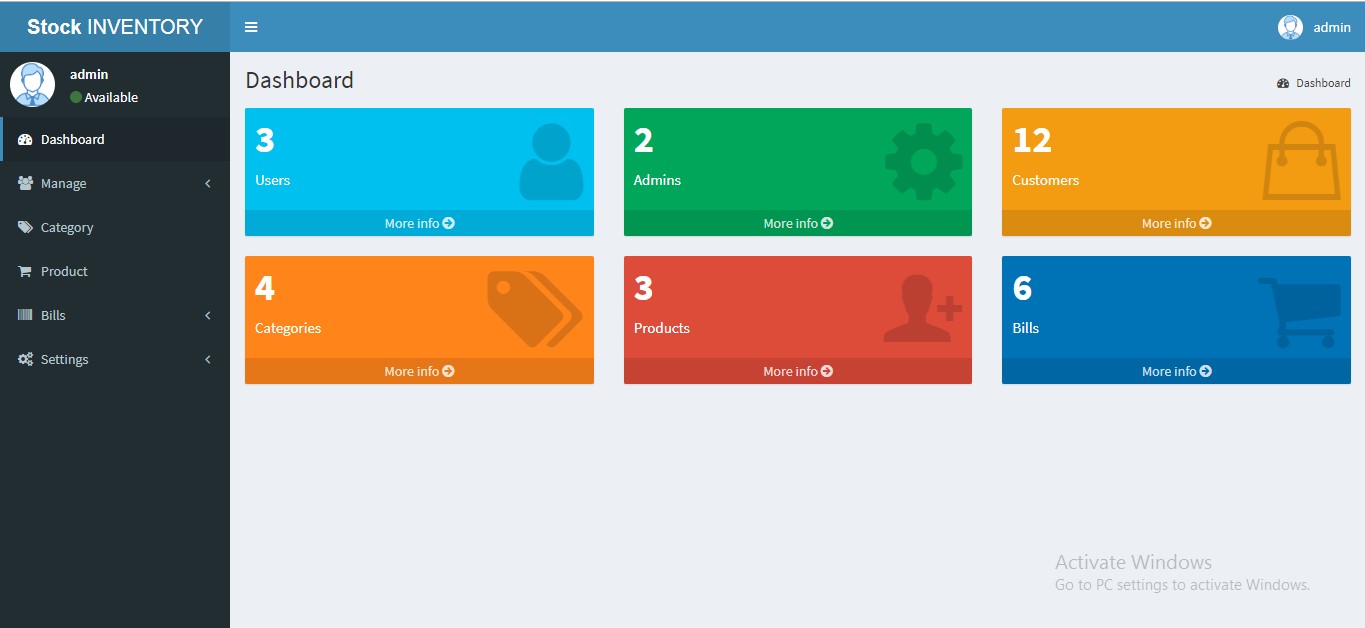Toggle the sidebar with the hamburger icon
The image size is (1365, 628).
tap(250, 26)
